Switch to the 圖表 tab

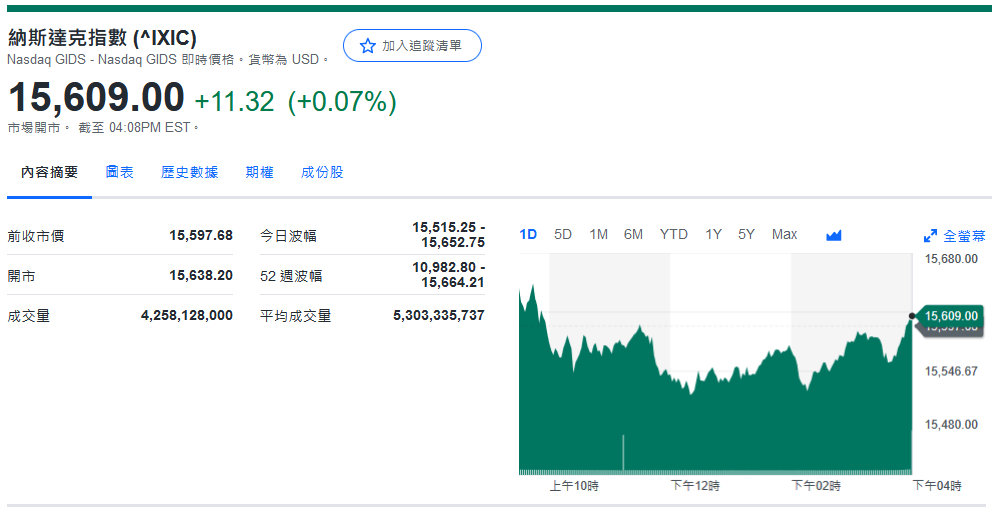120,172
